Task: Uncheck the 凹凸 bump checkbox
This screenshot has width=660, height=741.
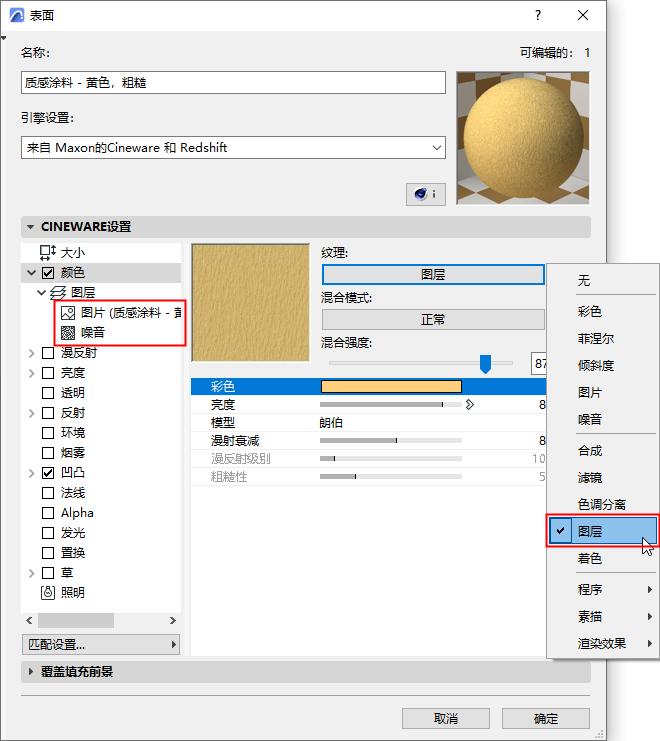Action: point(48,473)
